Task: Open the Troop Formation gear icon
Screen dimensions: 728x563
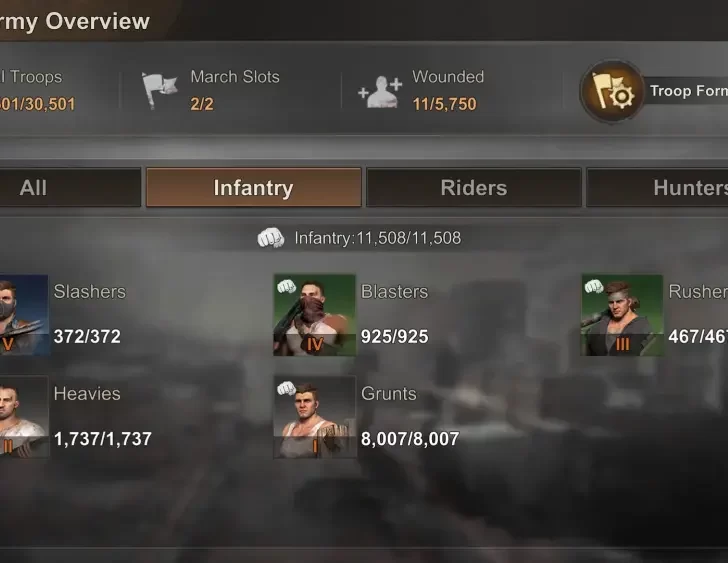Action: click(612, 91)
